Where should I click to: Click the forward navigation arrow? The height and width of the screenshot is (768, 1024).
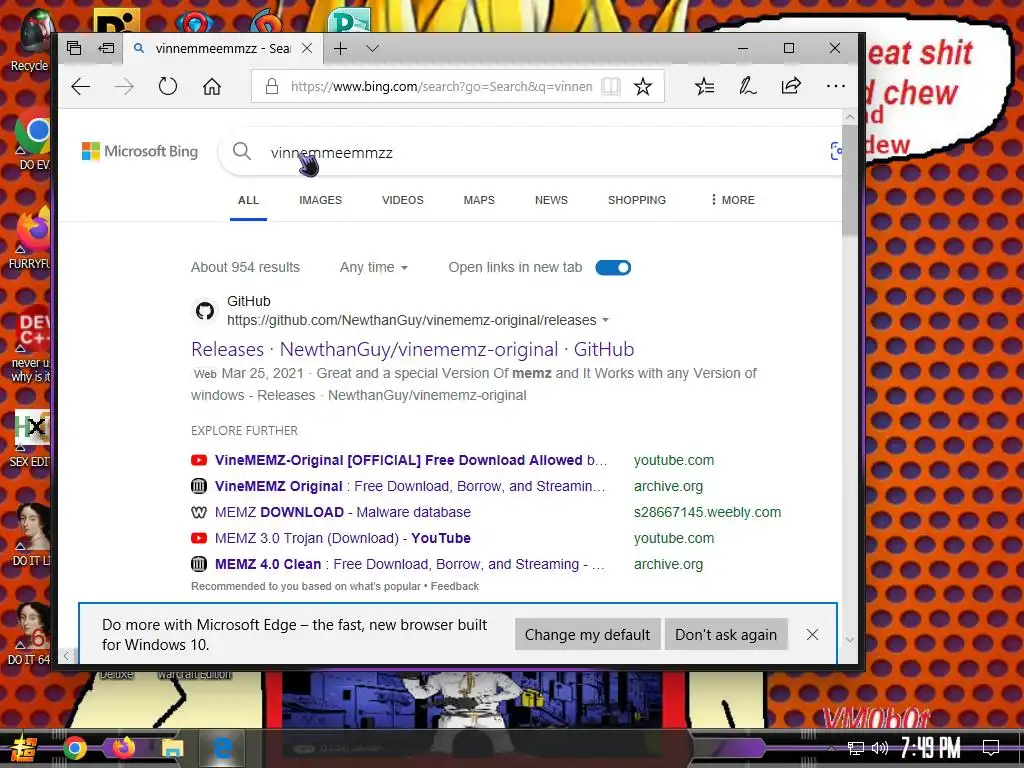point(124,86)
